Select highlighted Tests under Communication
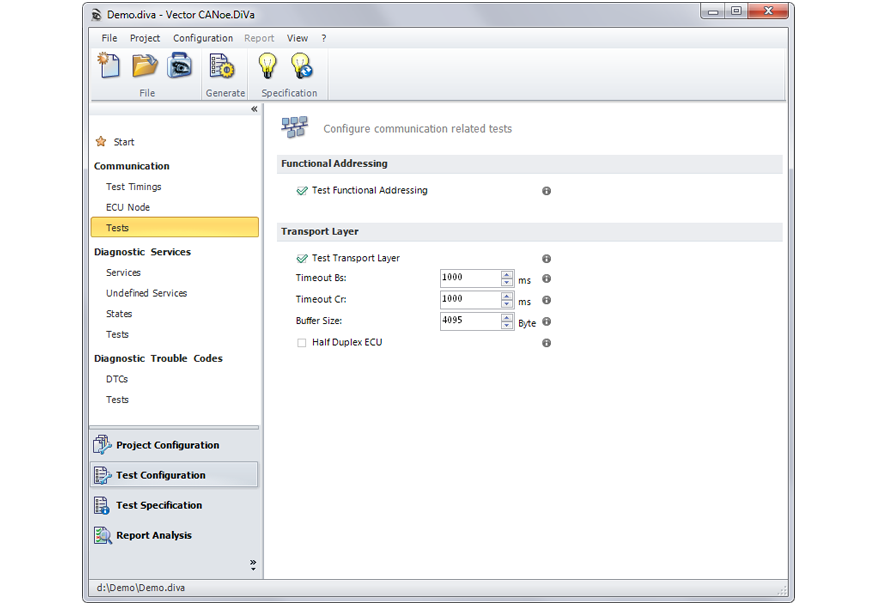 click(x=175, y=227)
